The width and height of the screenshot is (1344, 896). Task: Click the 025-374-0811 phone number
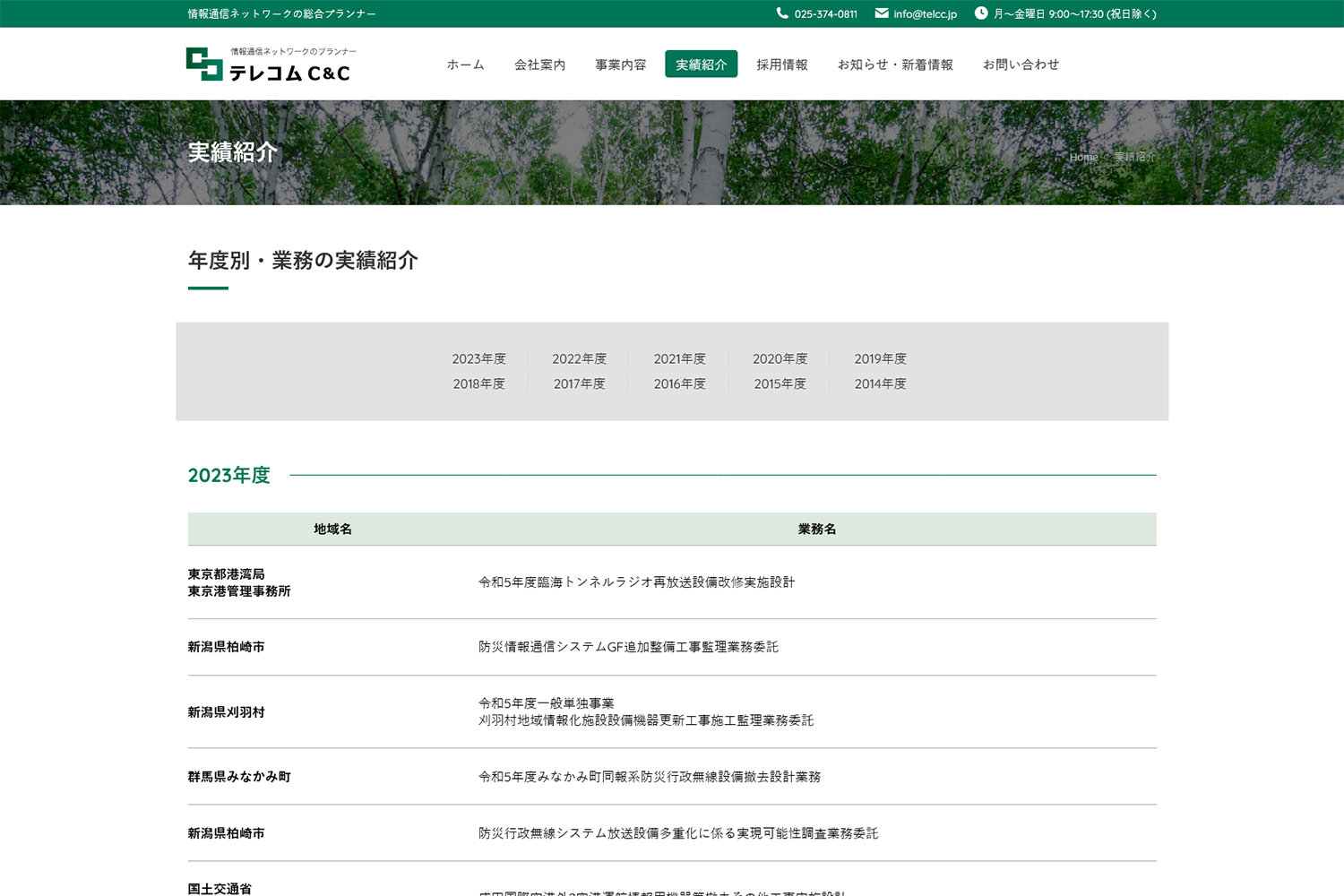(x=825, y=14)
